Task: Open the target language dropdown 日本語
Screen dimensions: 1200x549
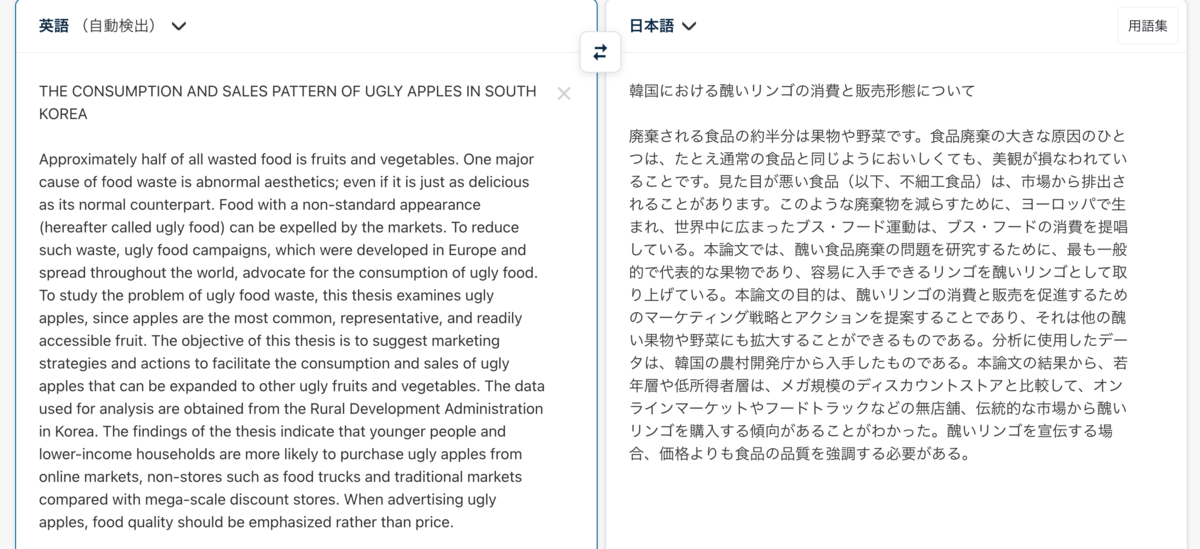Action: (662, 26)
